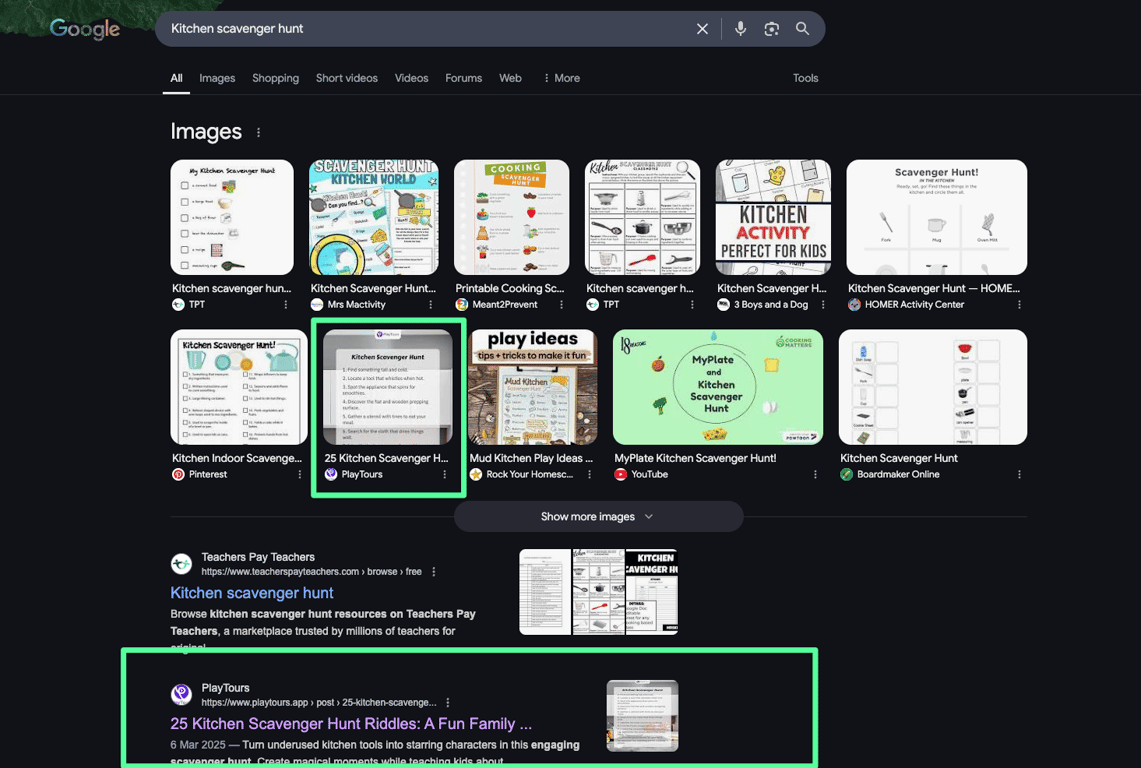This screenshot has width=1141, height=768.
Task: Open three-dot menu for Mrs Mactivity image
Action: point(431,305)
